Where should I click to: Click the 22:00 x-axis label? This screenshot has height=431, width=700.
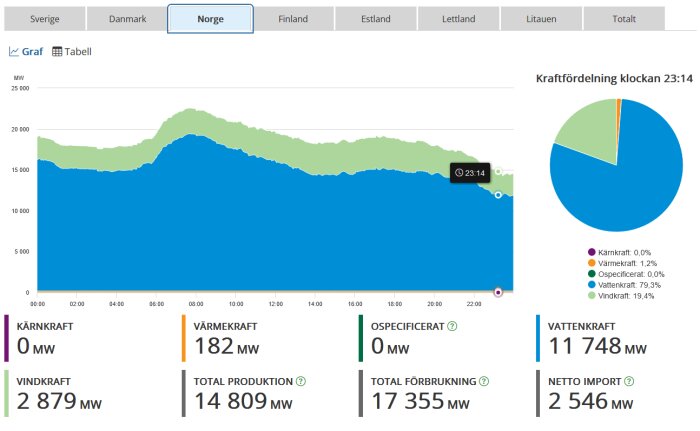(474, 304)
